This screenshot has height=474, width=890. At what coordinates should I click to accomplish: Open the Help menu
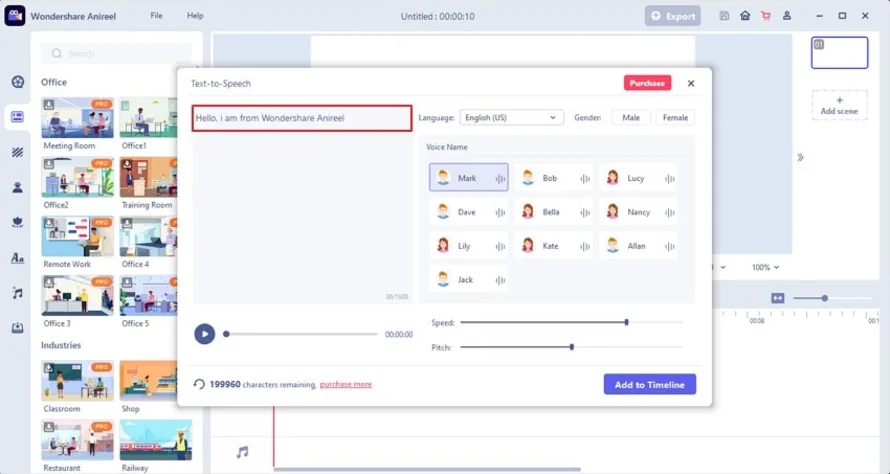pyautogui.click(x=195, y=15)
